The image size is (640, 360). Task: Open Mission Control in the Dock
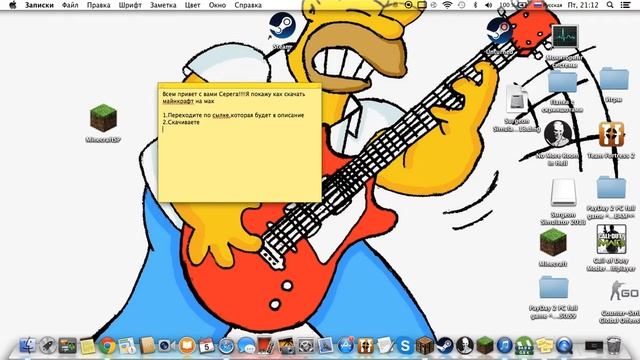[x=68, y=346]
